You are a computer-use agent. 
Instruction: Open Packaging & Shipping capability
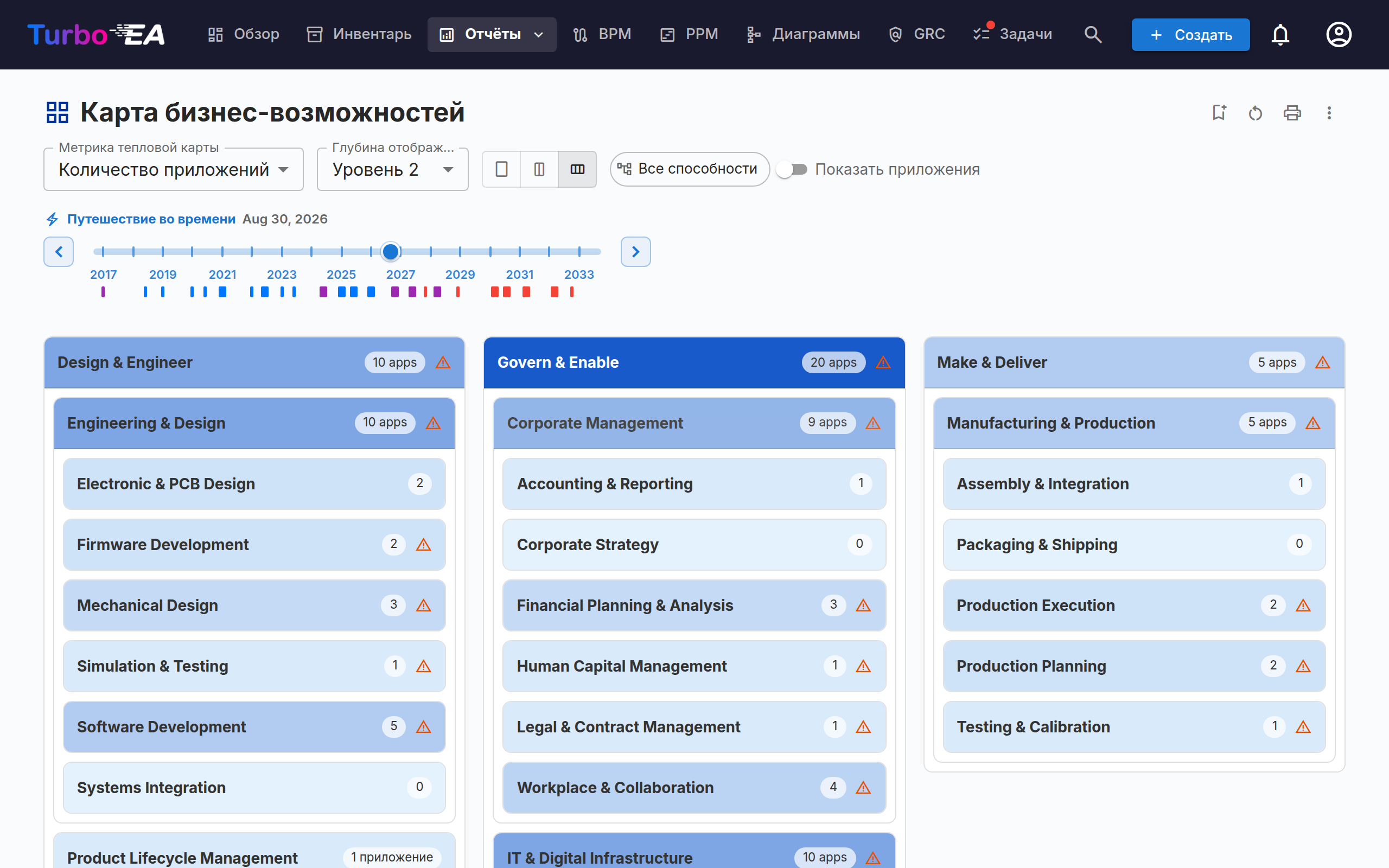[x=1134, y=544]
